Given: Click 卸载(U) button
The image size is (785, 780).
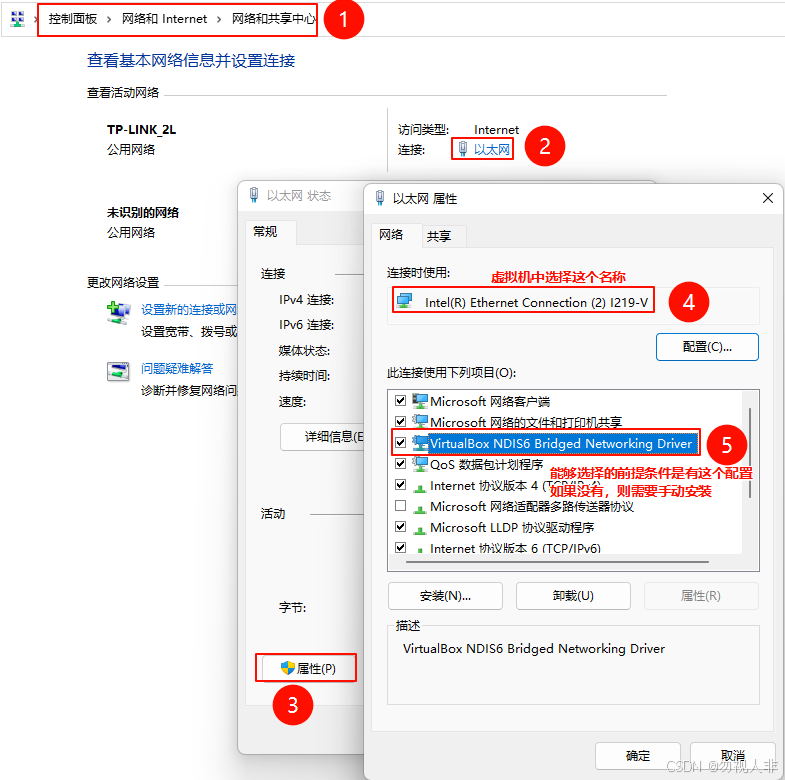Looking at the screenshot, I should point(573,596).
